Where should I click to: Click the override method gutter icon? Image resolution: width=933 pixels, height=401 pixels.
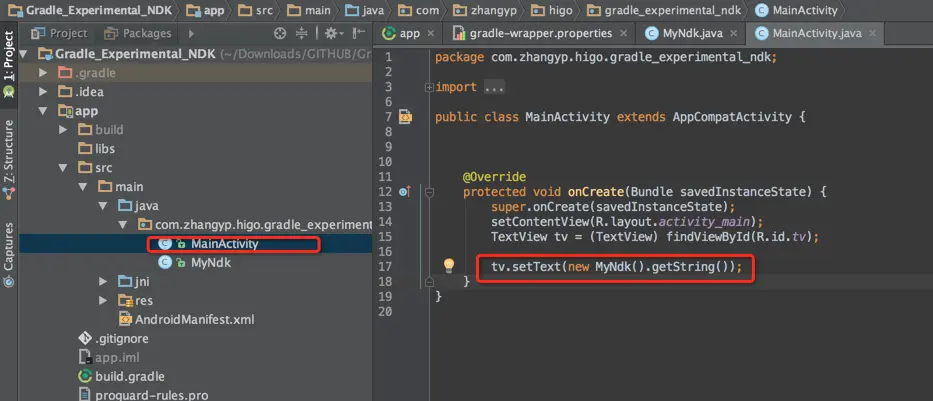tap(405, 192)
